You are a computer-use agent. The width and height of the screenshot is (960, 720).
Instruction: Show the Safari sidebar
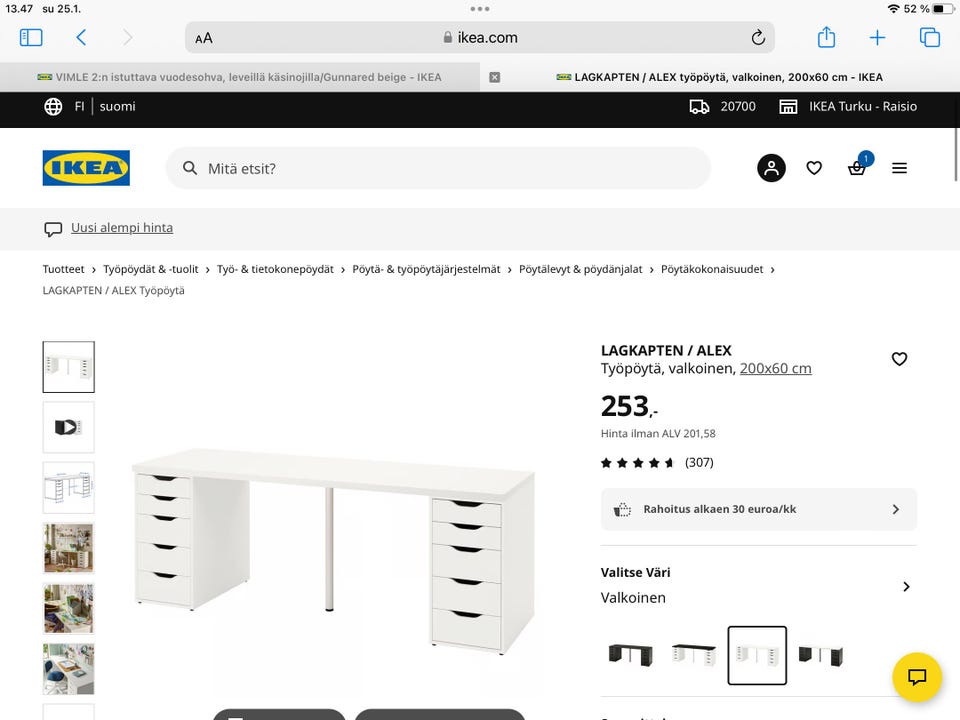coord(31,37)
